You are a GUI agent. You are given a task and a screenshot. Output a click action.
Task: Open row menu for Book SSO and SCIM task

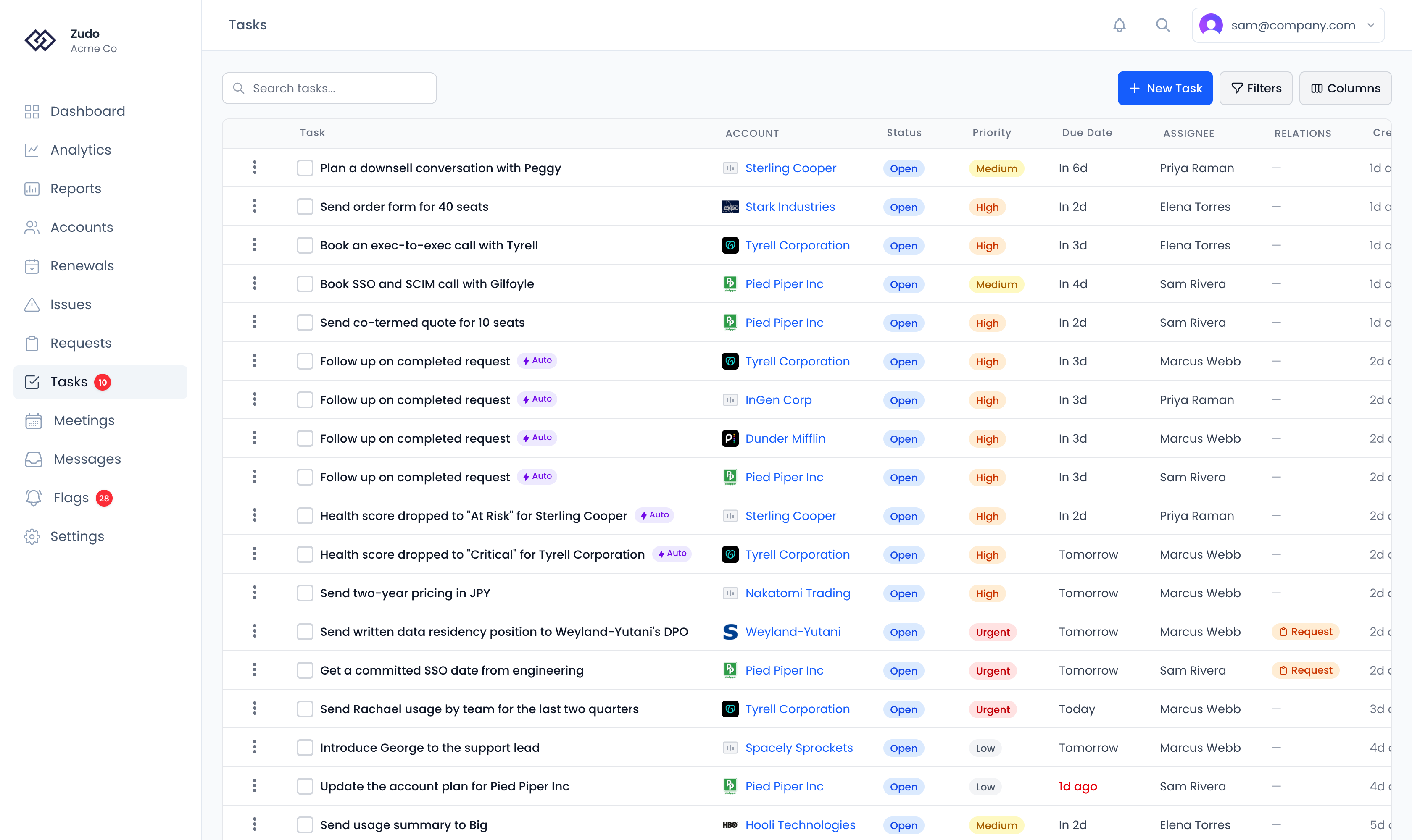point(254,283)
